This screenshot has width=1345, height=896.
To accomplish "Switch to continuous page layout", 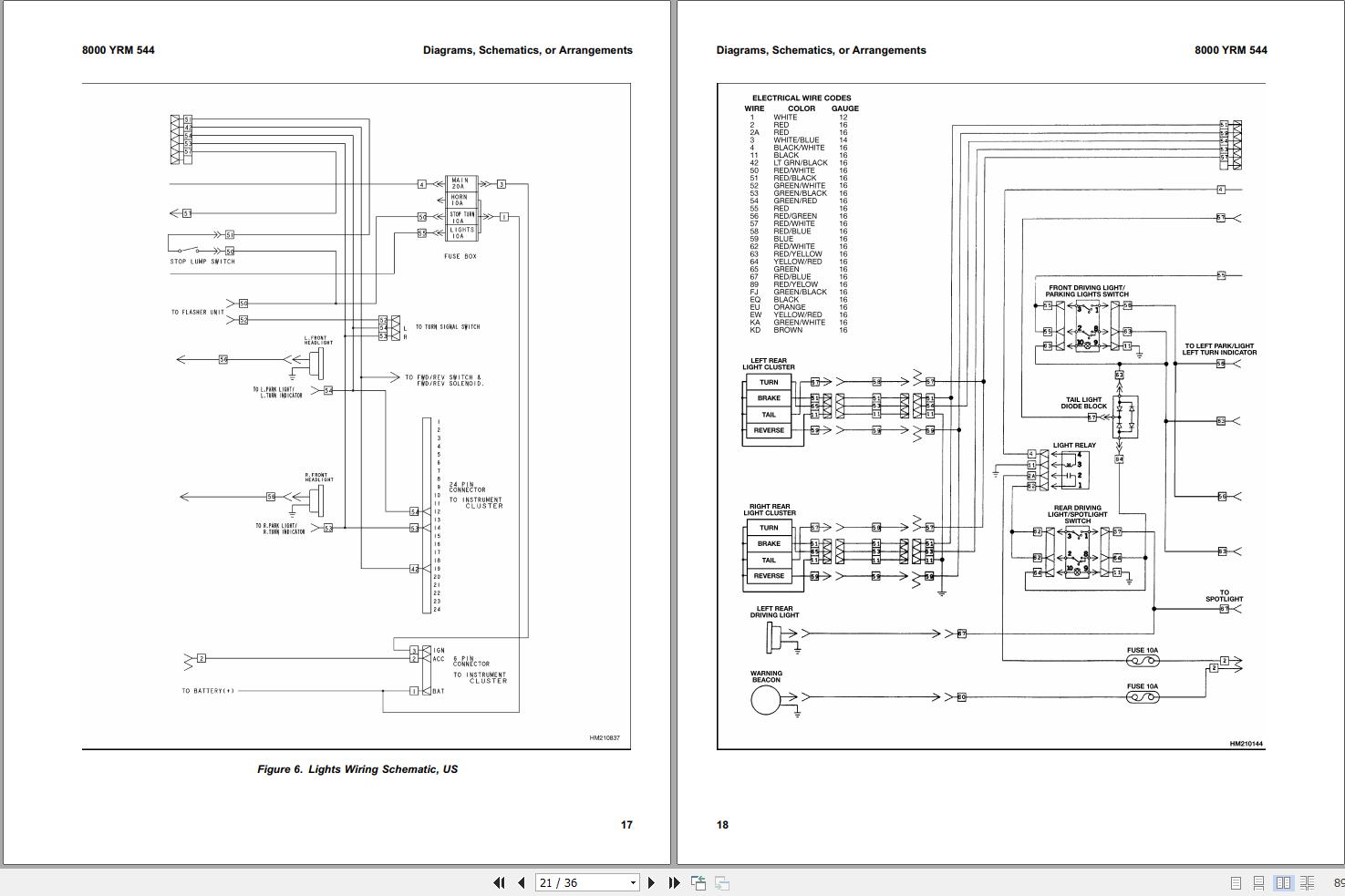I will pos(1258,882).
